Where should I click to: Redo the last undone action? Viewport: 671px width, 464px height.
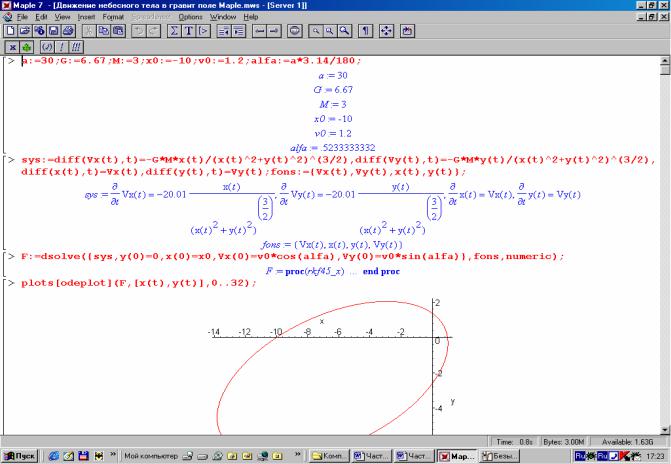pyautogui.click(x=153, y=31)
